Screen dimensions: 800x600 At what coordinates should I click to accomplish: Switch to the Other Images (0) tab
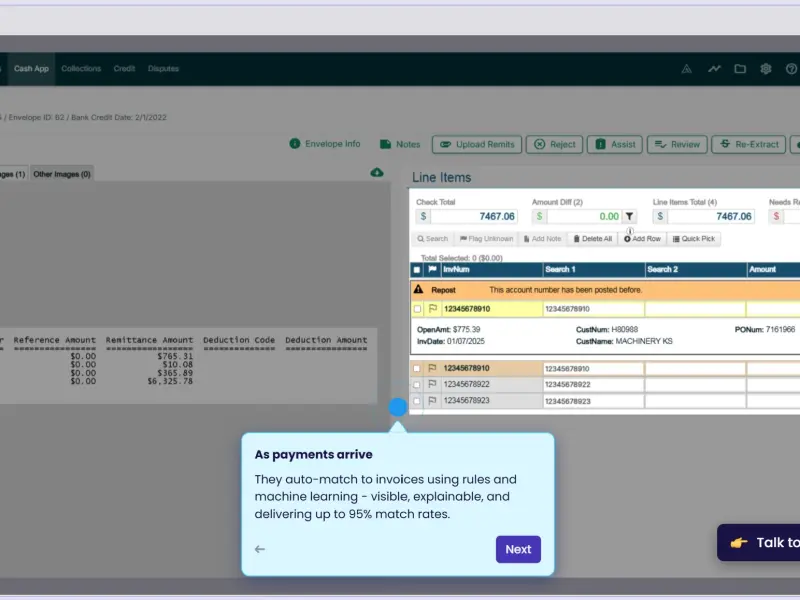[62, 174]
